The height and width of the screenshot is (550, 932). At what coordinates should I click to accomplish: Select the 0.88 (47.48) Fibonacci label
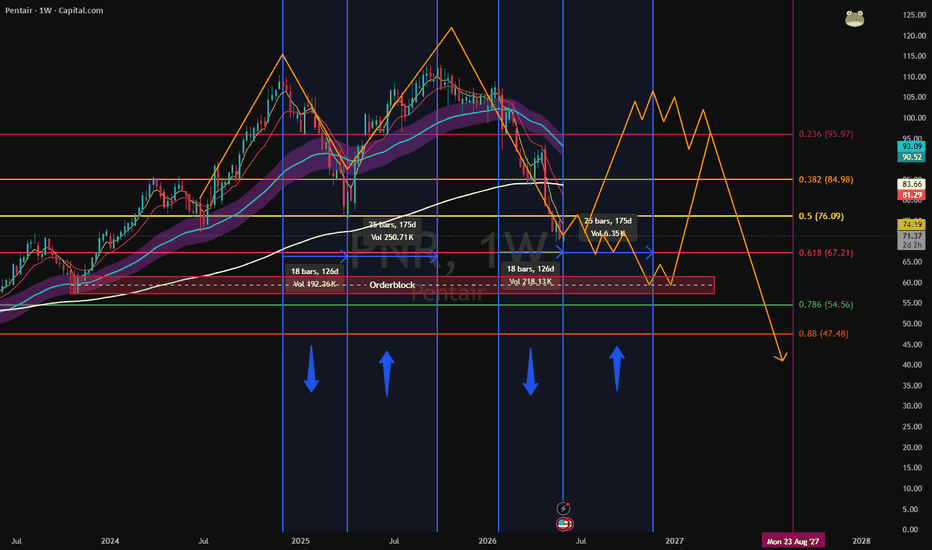tap(823, 334)
